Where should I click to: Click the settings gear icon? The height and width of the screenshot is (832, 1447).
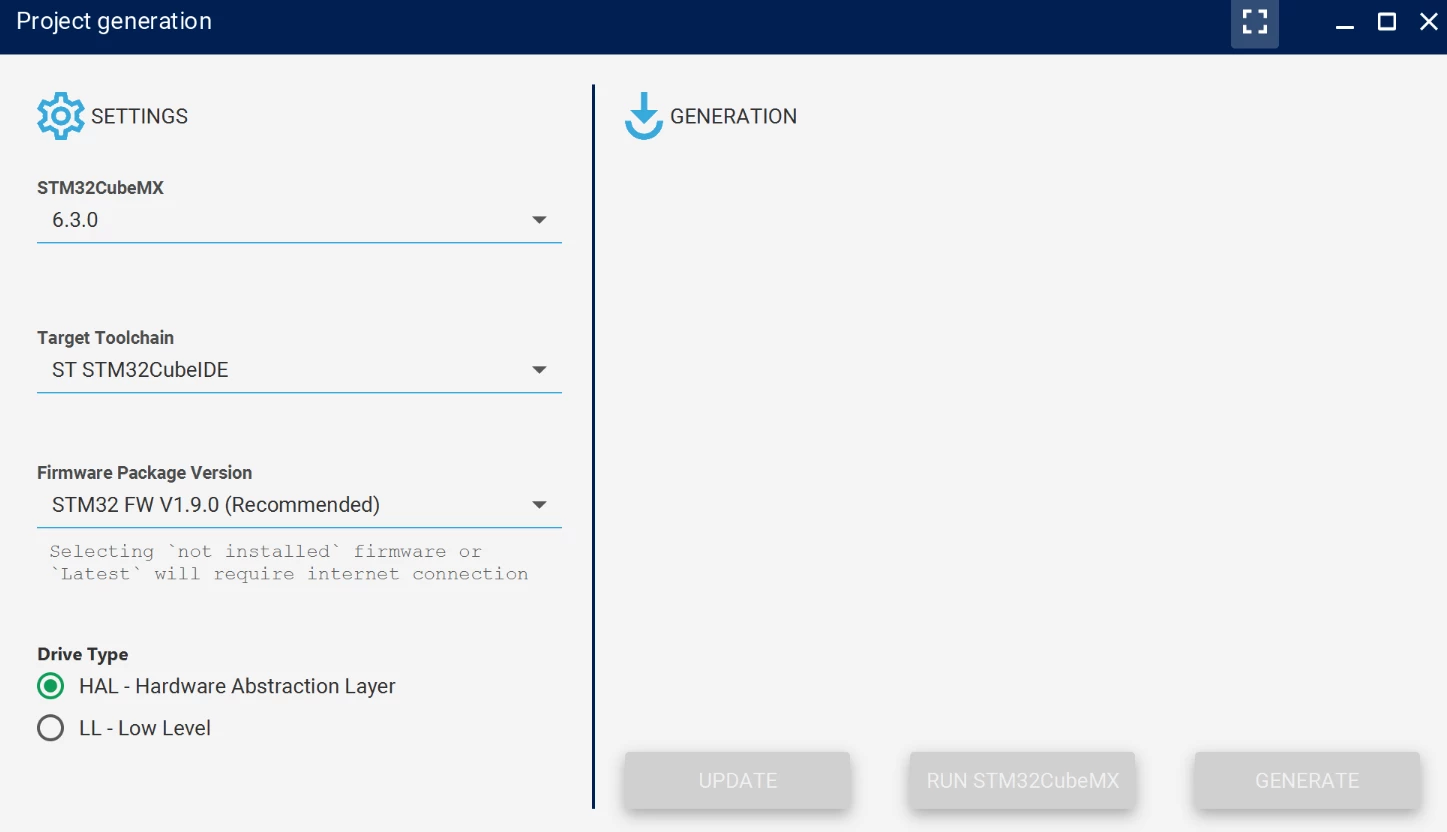point(61,116)
